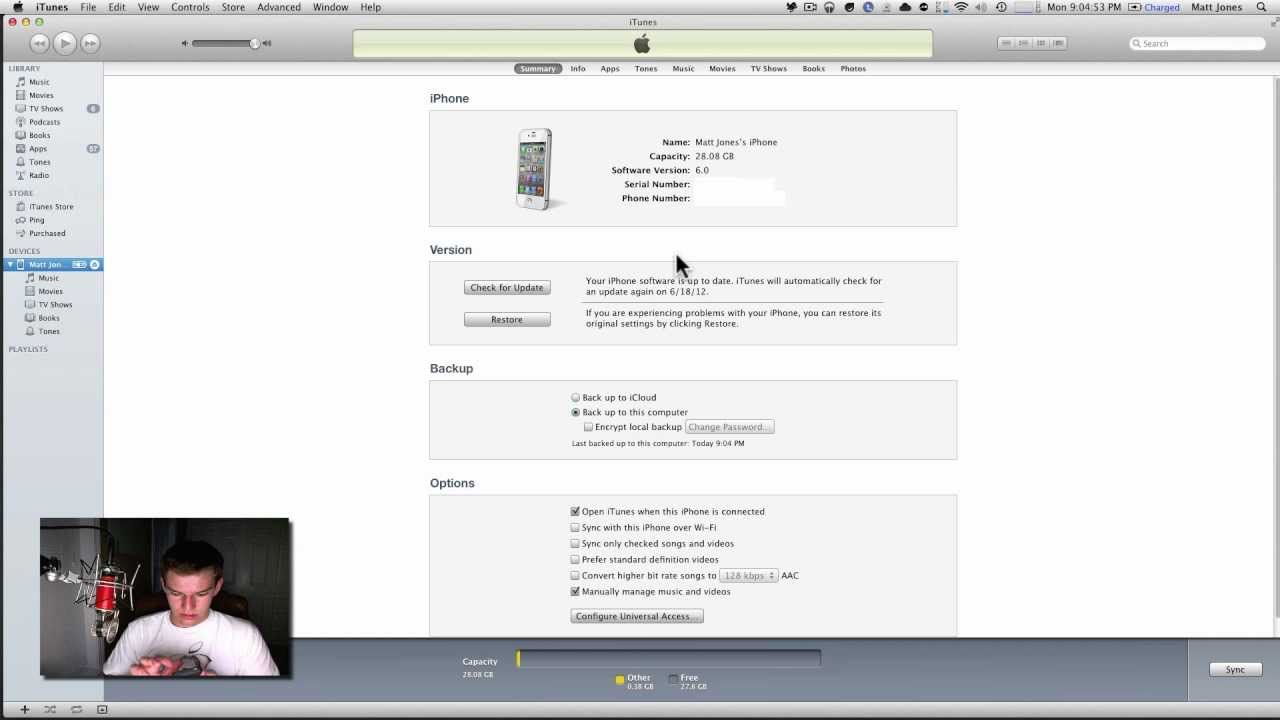This screenshot has width=1280, height=720.
Task: Switch to the Photos tab
Action: (x=853, y=69)
